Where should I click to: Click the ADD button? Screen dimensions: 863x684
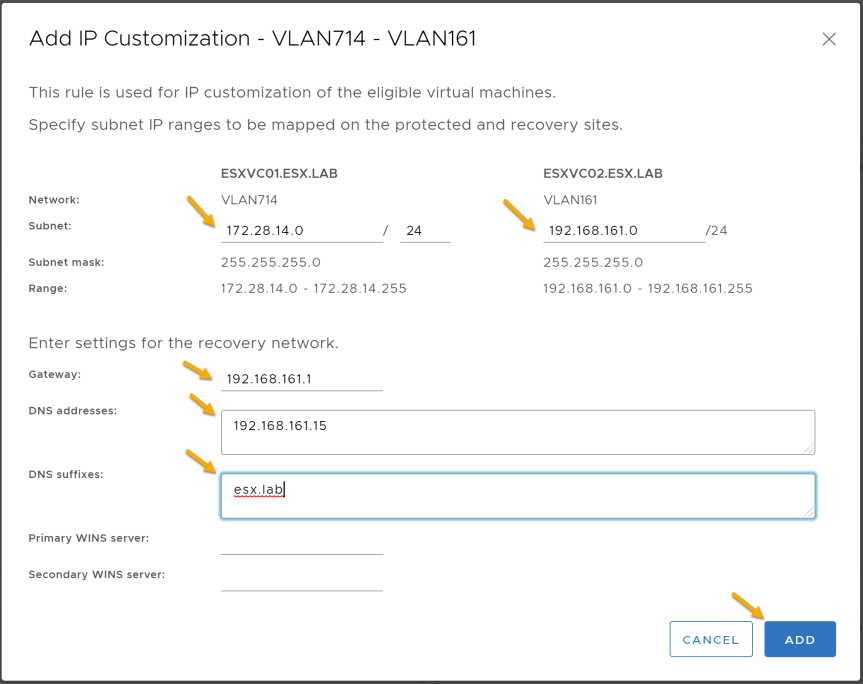(x=800, y=639)
